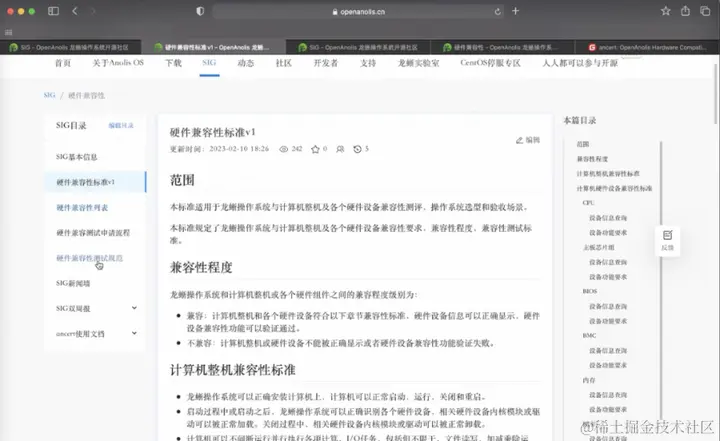Jump to BMC in the page outline
Viewport: 720px width, 441px height.
coord(589,336)
